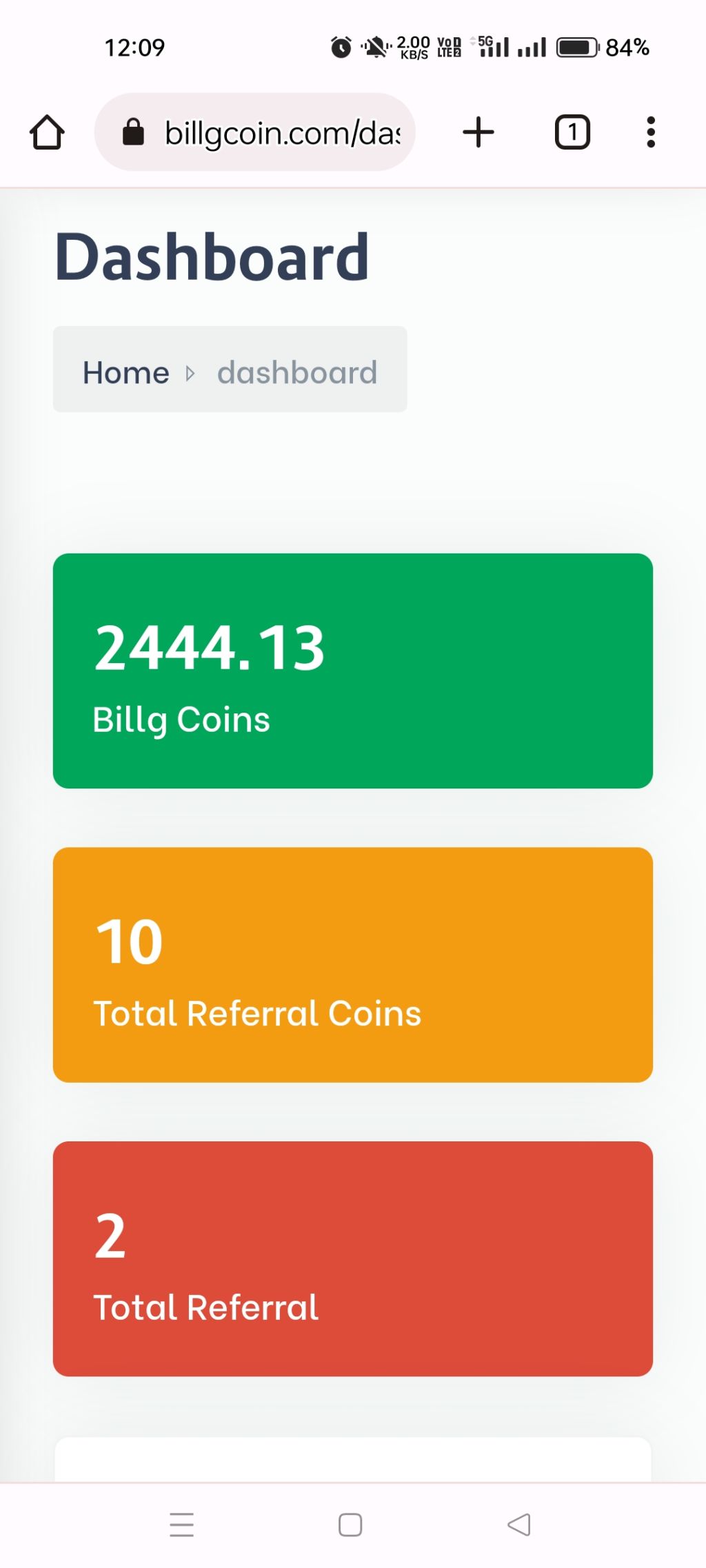Tap the Android back triangle button
The height and width of the screenshot is (1568, 706).
pos(519,1525)
